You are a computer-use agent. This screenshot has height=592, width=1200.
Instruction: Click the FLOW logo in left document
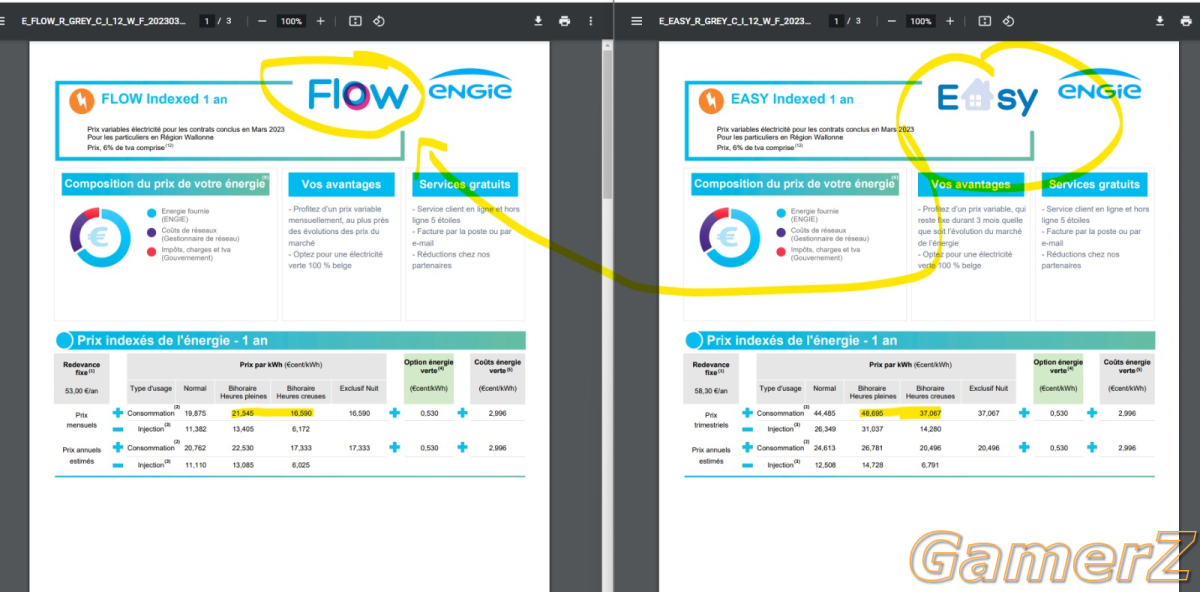pyautogui.click(x=358, y=95)
